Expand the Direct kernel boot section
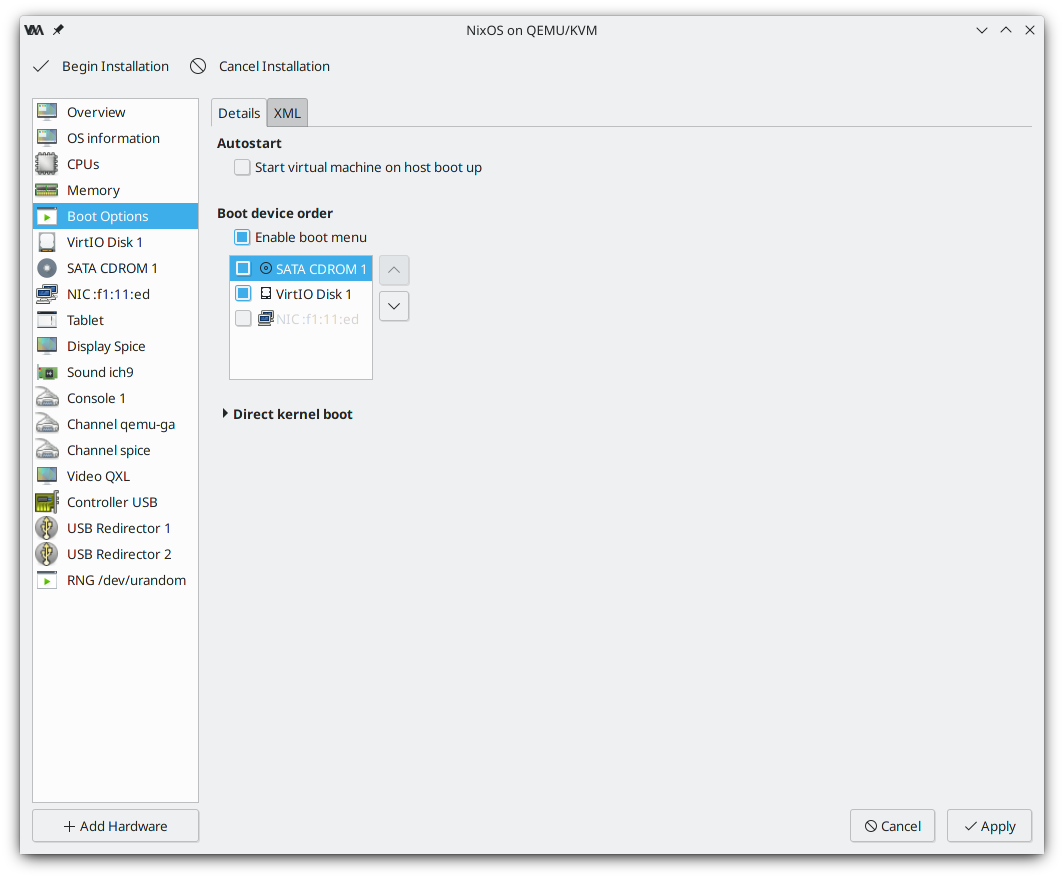1064x878 pixels. click(225, 414)
